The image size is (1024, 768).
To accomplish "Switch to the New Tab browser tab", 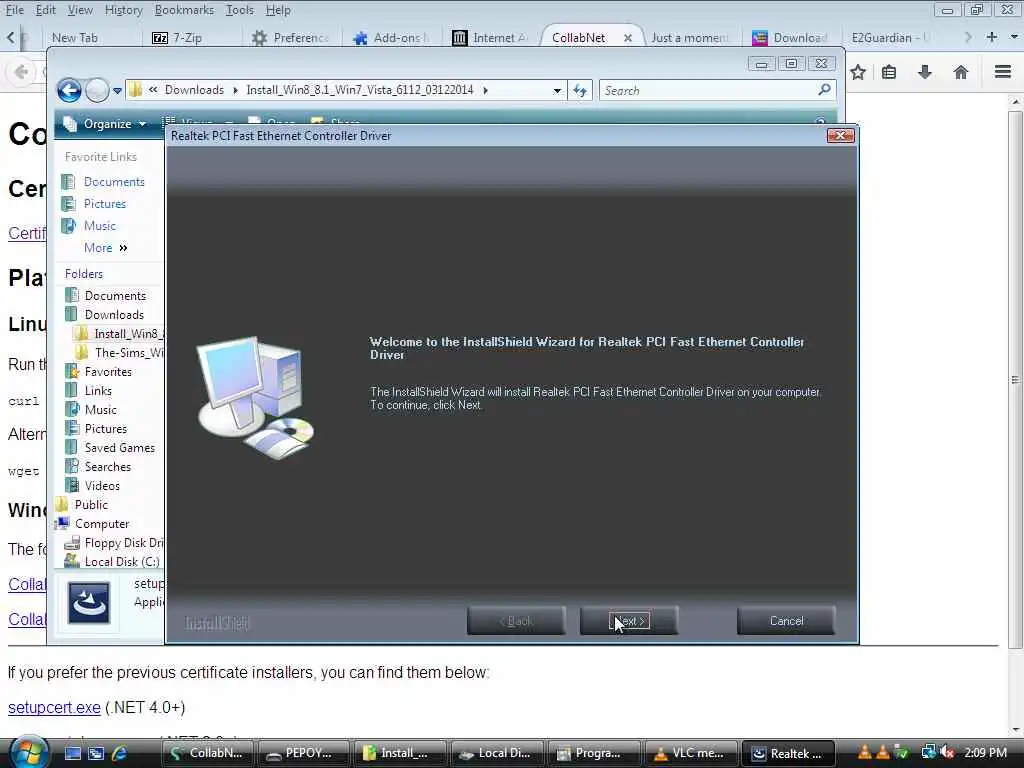I will point(74,38).
